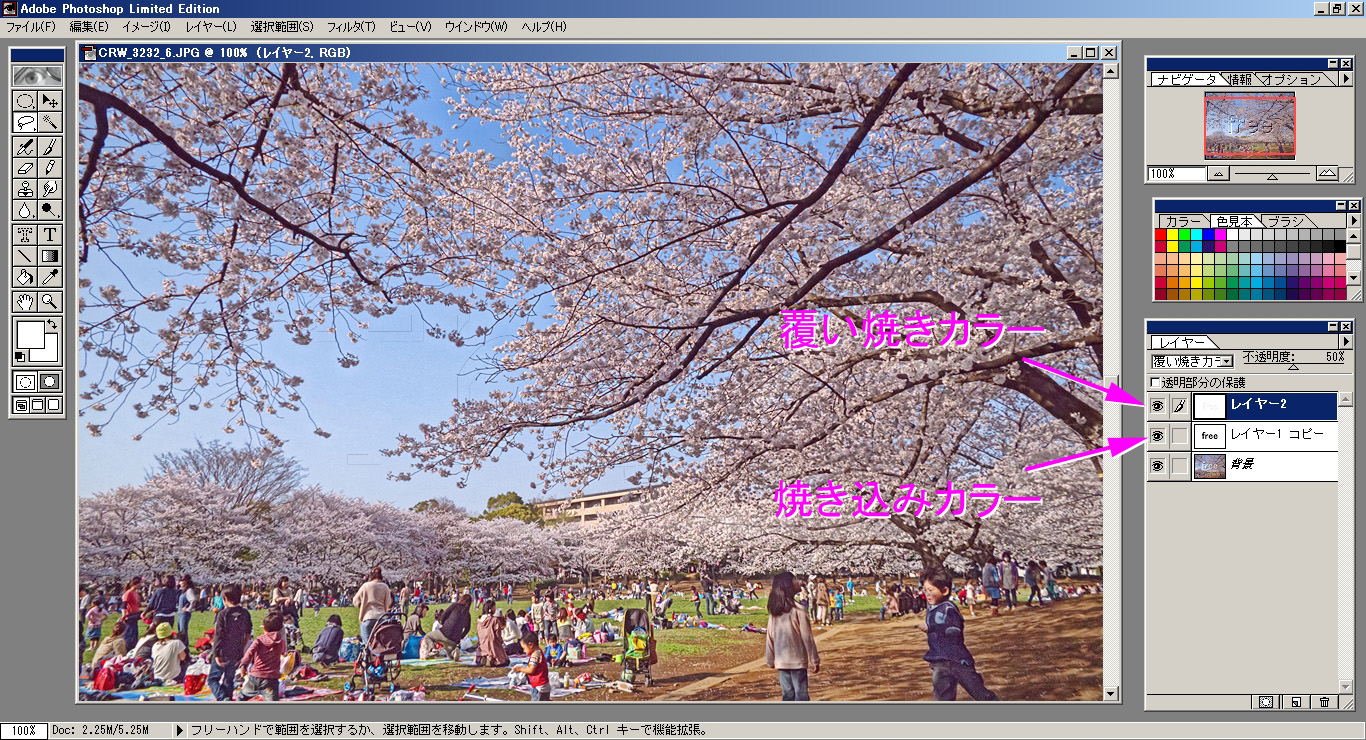The image size is (1366, 740).
Task: Enable the 透明部分の保護 checkbox
Action: (1154, 383)
